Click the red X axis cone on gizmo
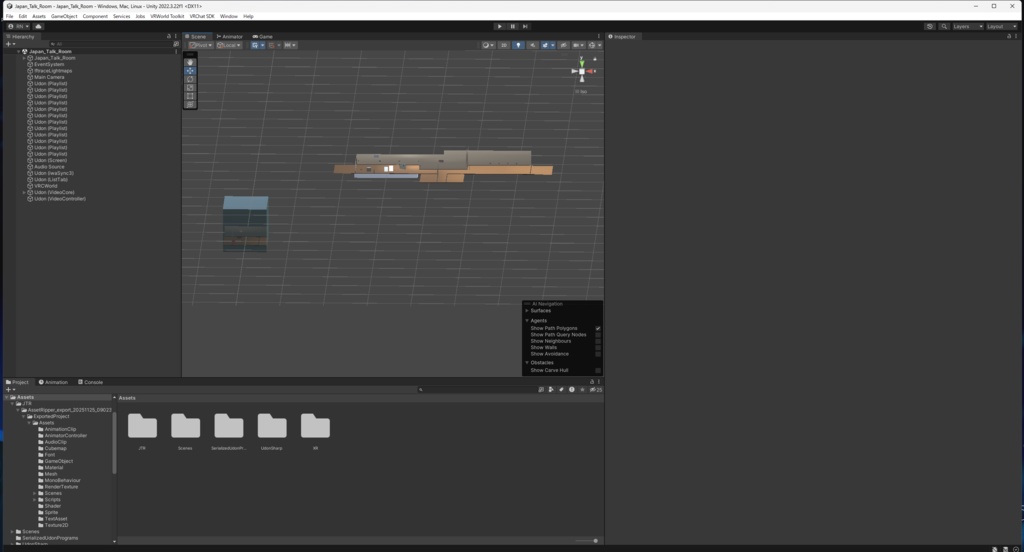The width and height of the screenshot is (1024, 552). 590,71
